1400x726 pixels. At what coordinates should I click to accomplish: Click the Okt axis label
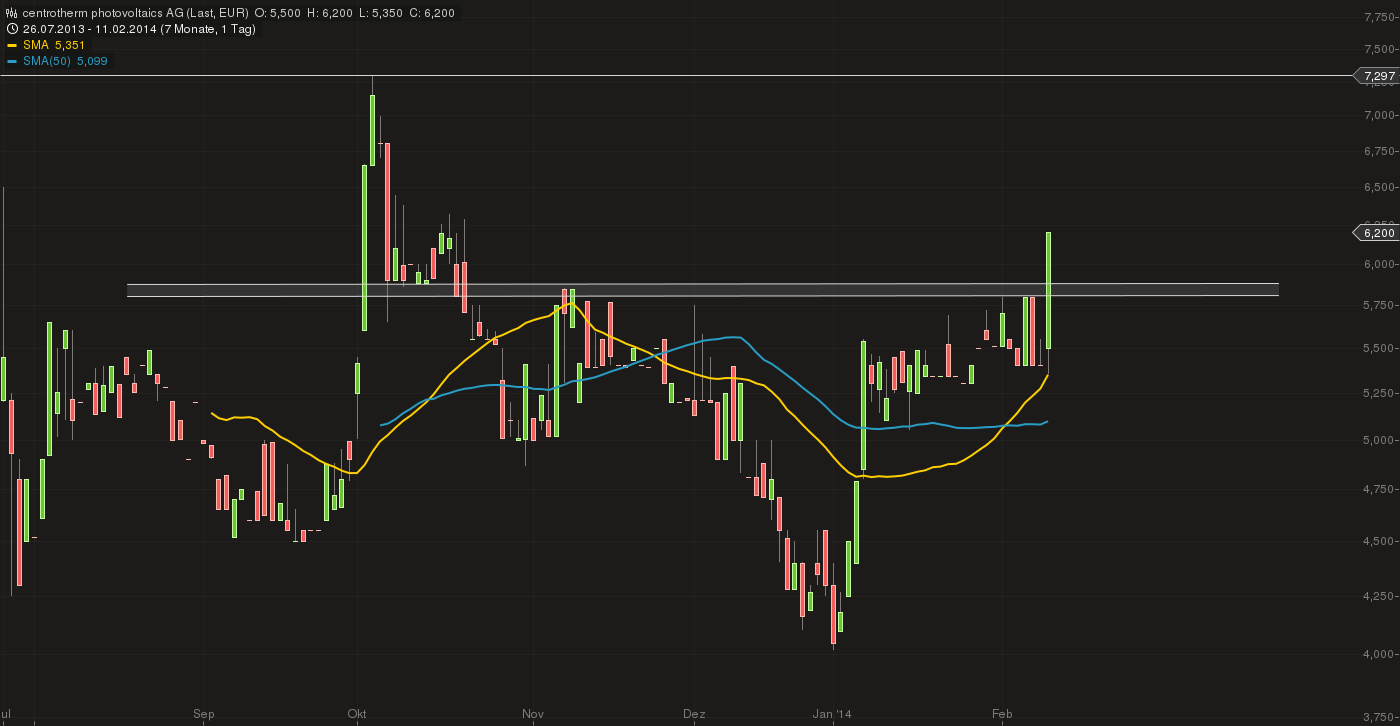click(358, 714)
